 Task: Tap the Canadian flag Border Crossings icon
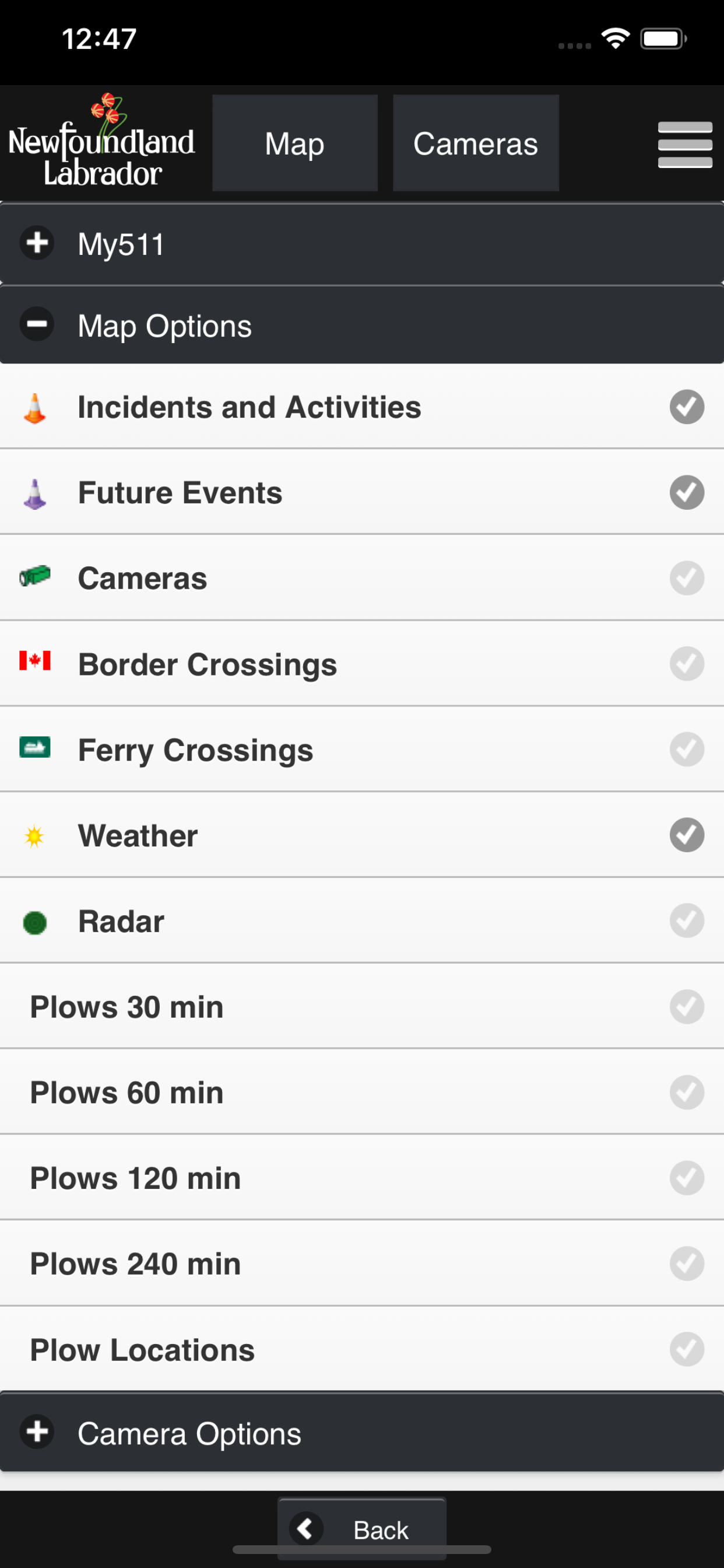(34, 661)
